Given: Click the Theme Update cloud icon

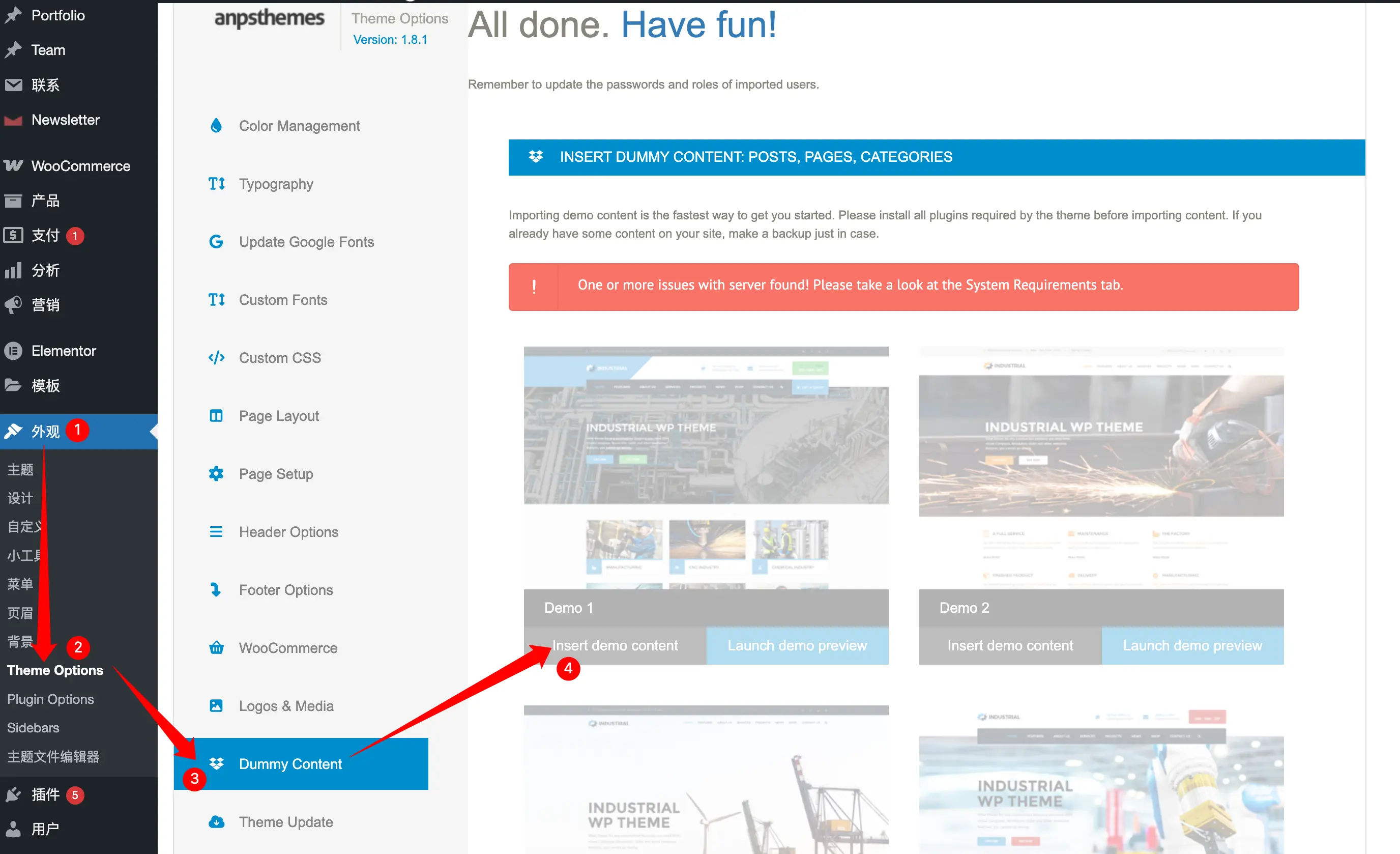Looking at the screenshot, I should (217, 821).
